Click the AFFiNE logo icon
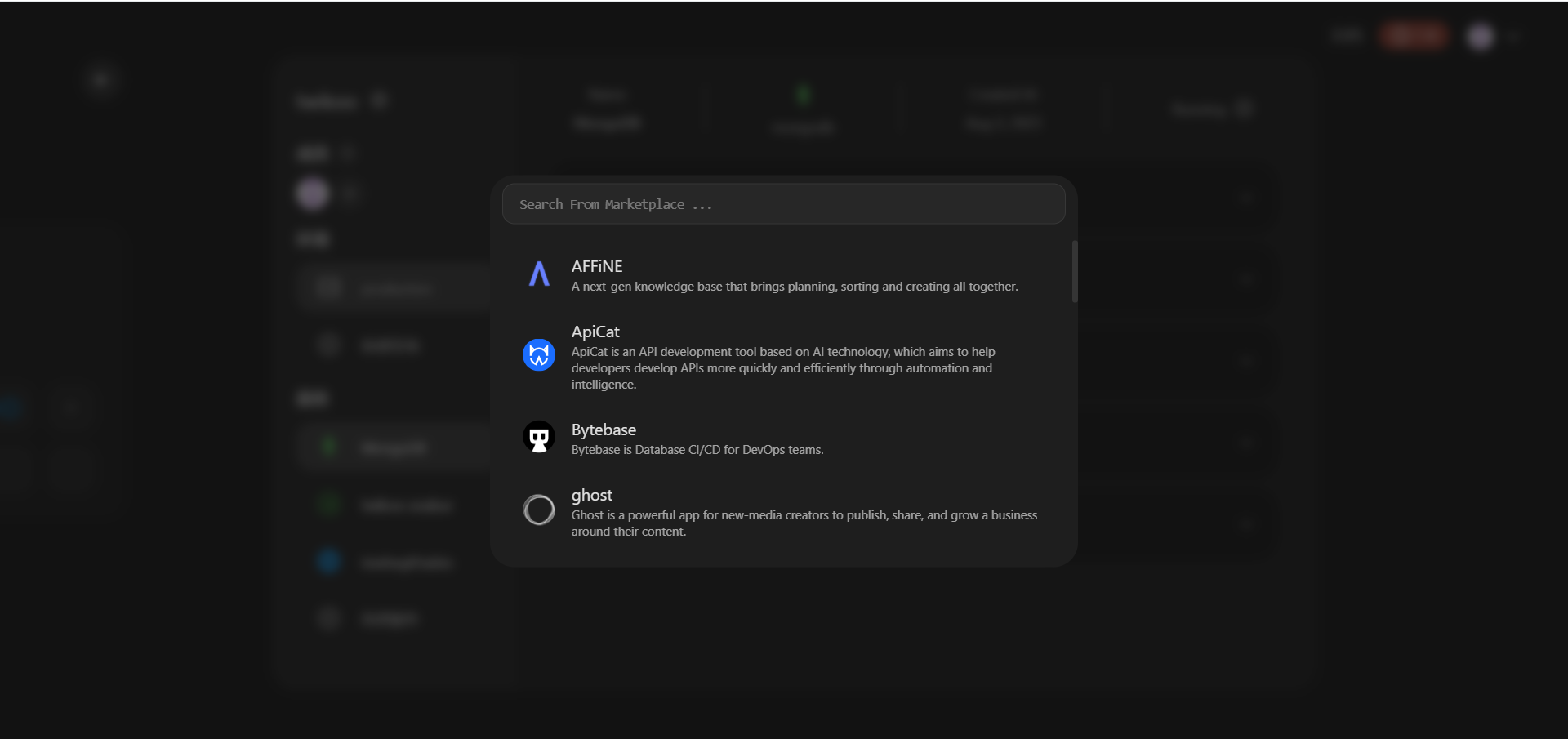The image size is (1568, 739). tap(539, 274)
